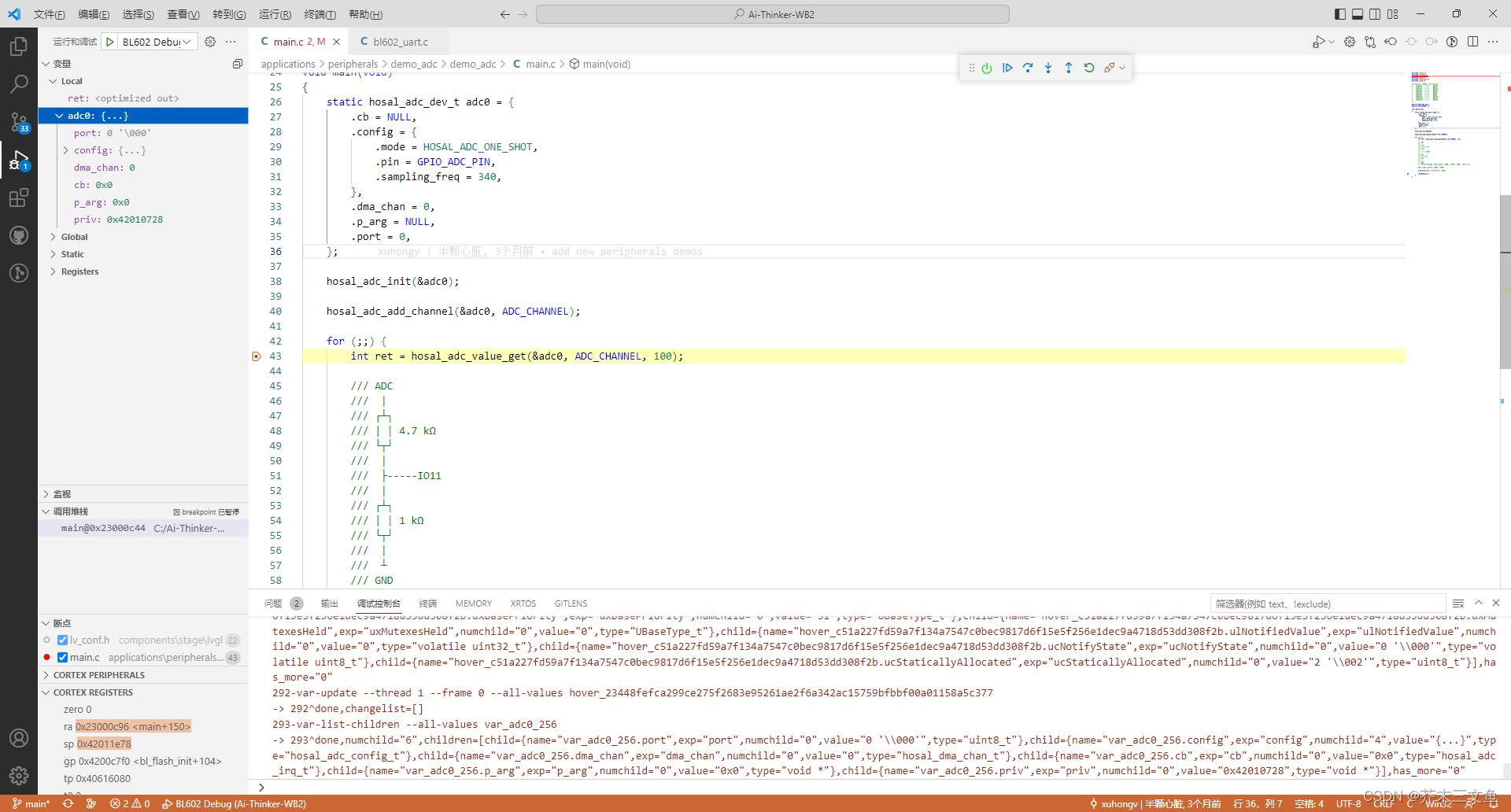The height and width of the screenshot is (812, 1511).
Task: Open the Explorer view in the activity bar
Action: coord(19,46)
